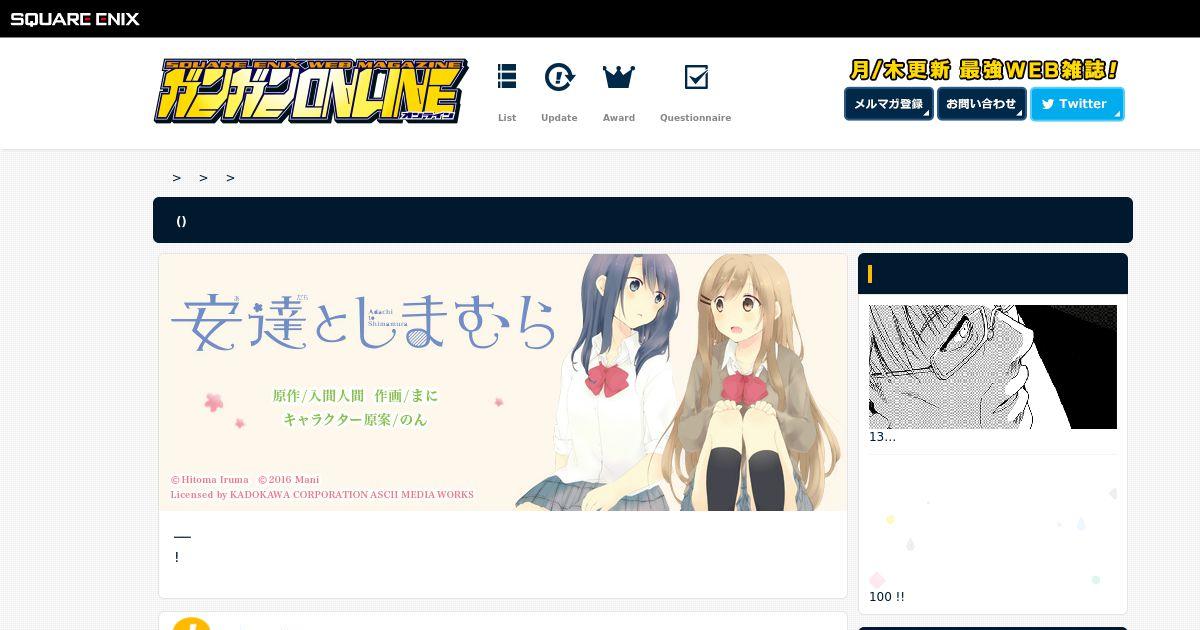
Task: Click the 安達としまむら banner image
Action: 503,382
